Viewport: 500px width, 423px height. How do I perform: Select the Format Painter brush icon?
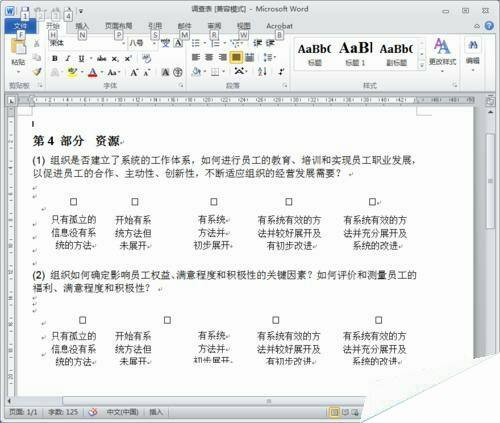pos(37,71)
